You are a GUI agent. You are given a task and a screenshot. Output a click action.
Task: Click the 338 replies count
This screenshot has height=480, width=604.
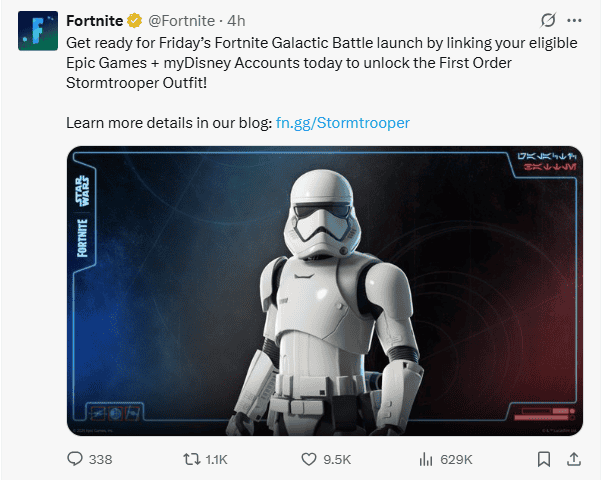[100, 459]
